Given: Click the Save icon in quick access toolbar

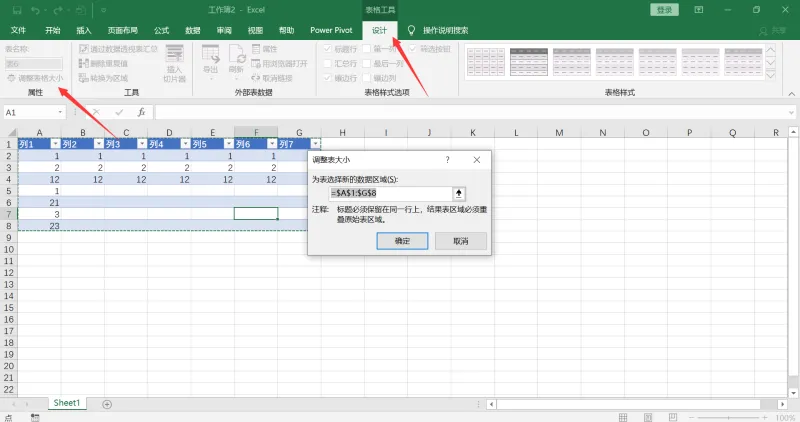Looking at the screenshot, I should tap(17, 10).
